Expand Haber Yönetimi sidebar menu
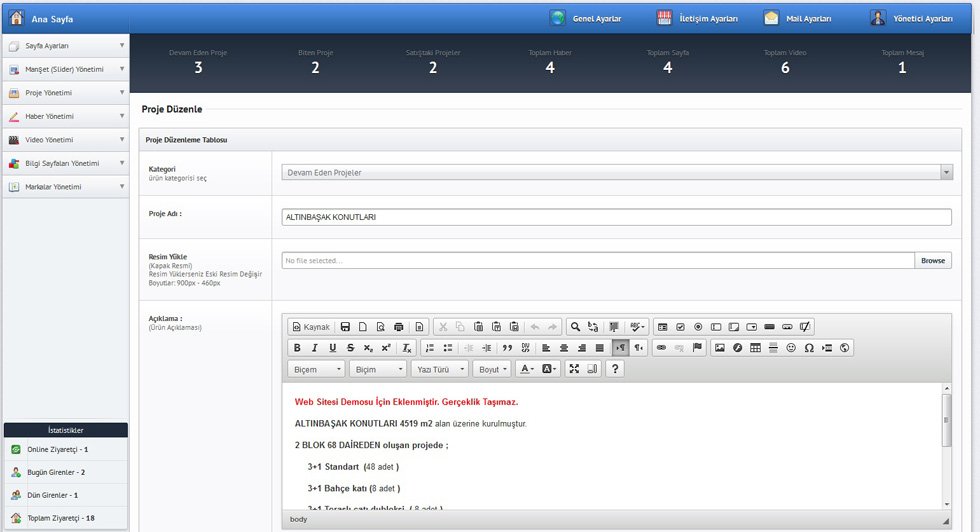The height and width of the screenshot is (532, 980). coord(66,116)
